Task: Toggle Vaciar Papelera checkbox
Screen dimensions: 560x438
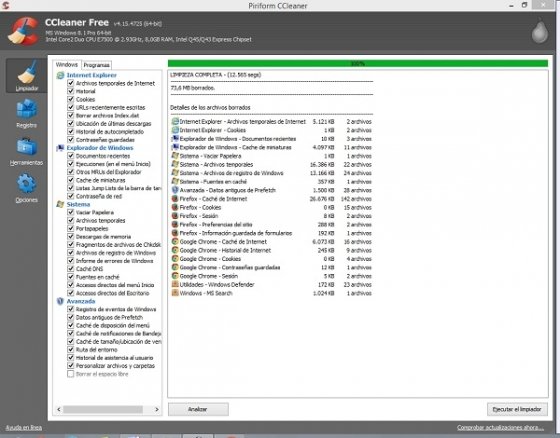Action: point(71,212)
